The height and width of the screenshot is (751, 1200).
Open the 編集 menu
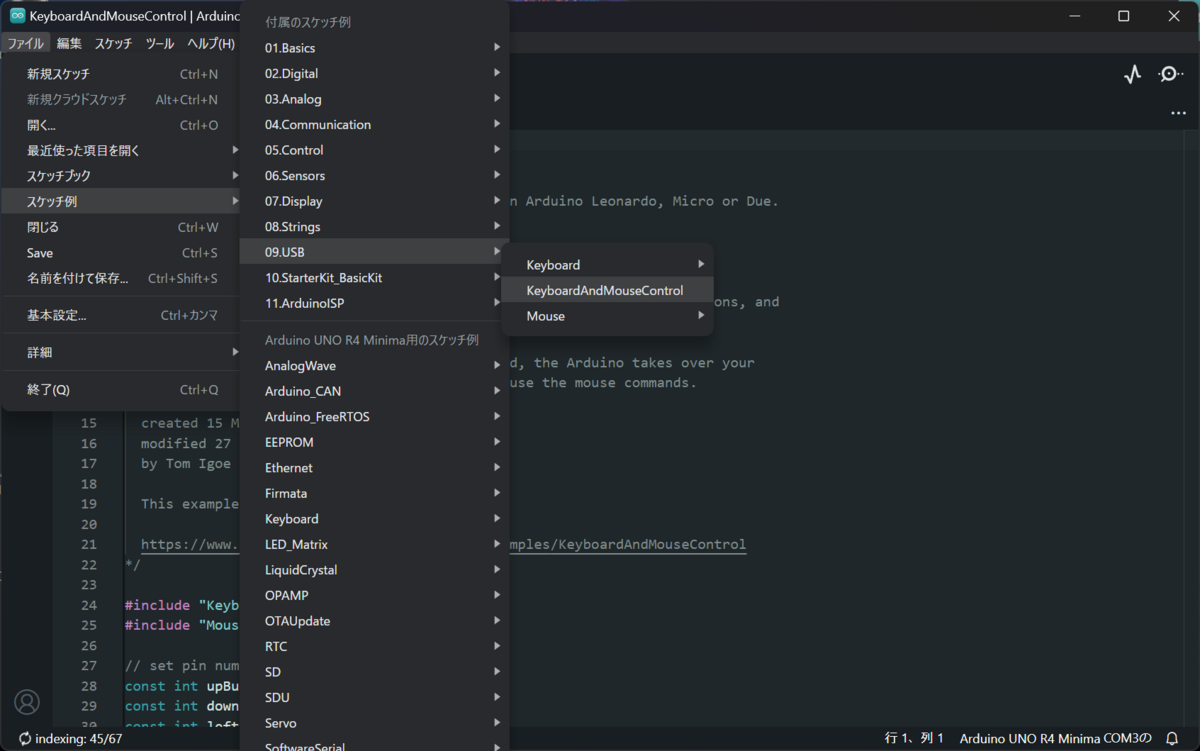coord(69,43)
